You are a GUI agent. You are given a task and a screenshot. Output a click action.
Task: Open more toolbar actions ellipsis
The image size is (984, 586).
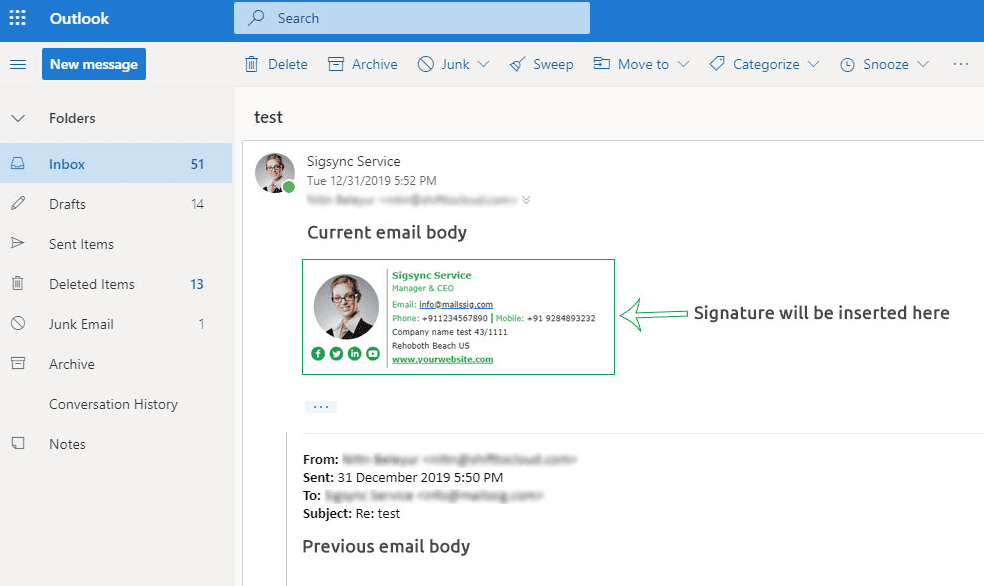[961, 64]
